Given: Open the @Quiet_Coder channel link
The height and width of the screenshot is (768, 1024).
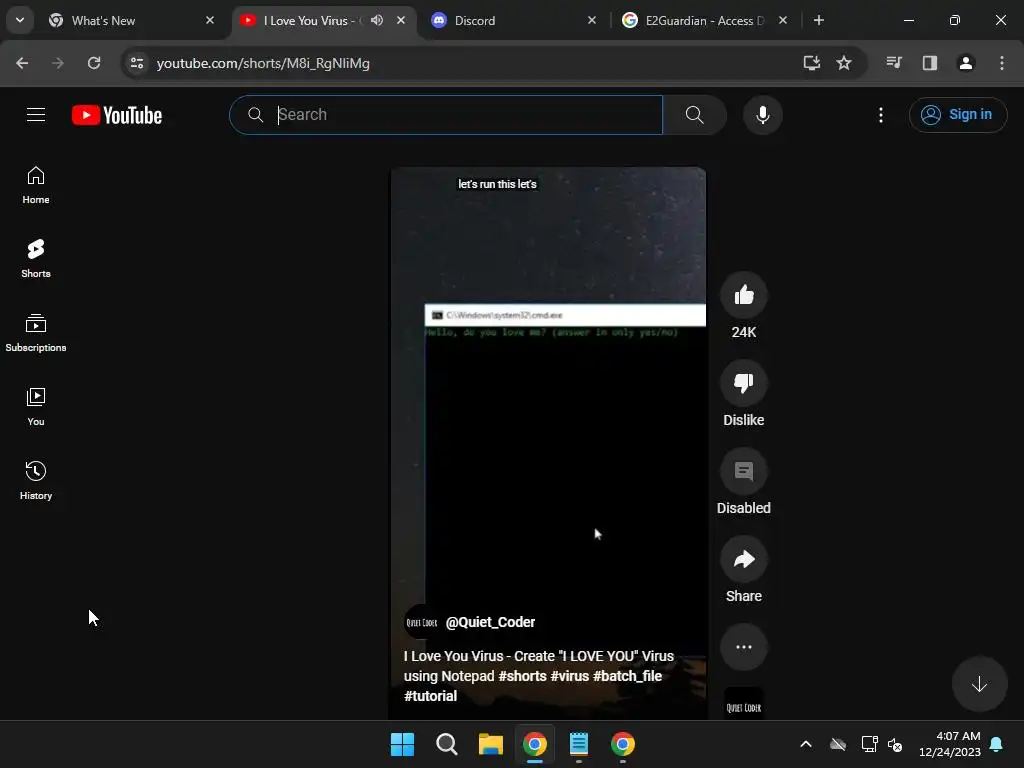Looking at the screenshot, I should [x=490, y=622].
